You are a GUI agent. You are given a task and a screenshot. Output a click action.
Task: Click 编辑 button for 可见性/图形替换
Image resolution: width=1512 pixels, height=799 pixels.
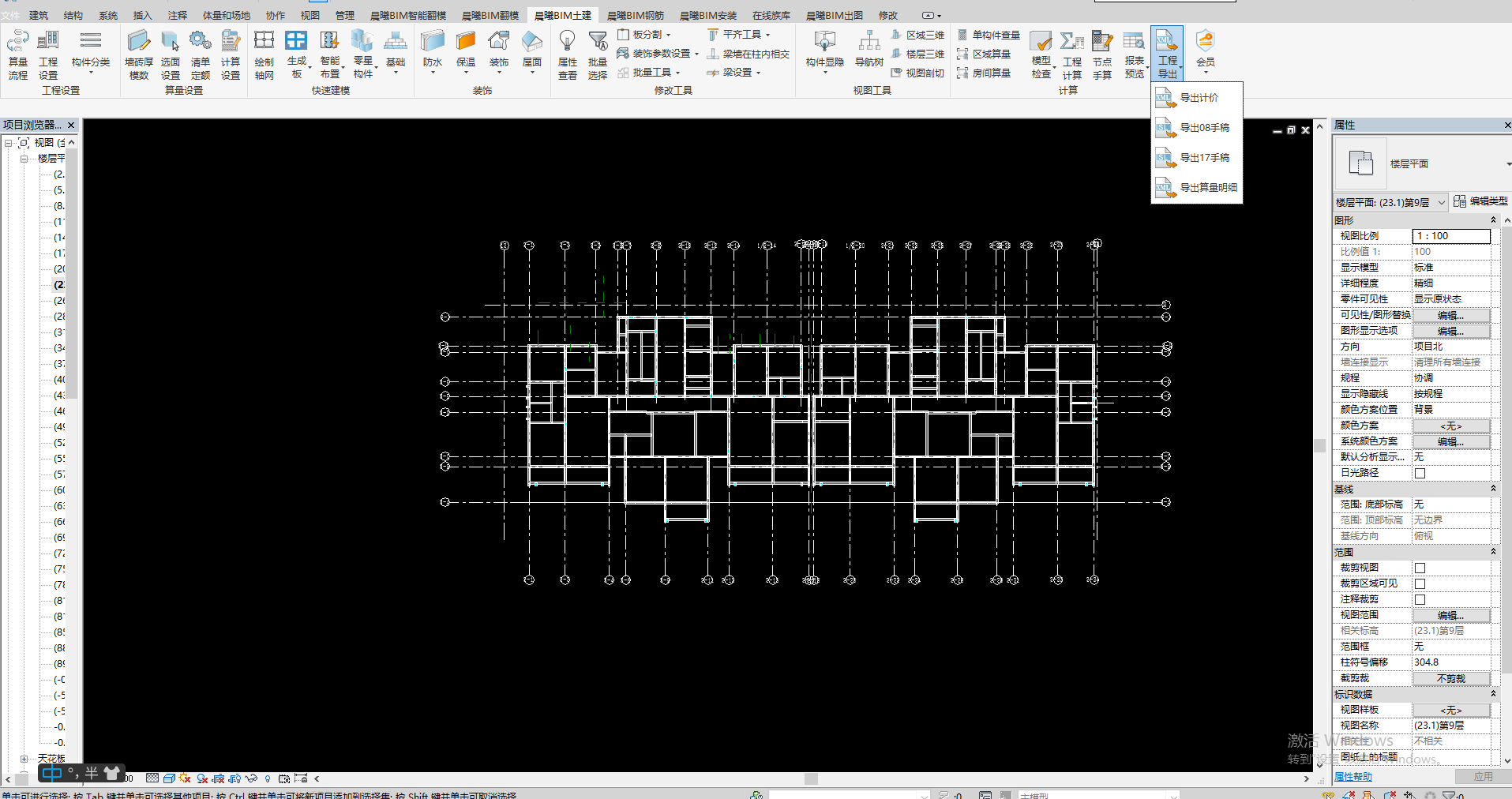1451,315
